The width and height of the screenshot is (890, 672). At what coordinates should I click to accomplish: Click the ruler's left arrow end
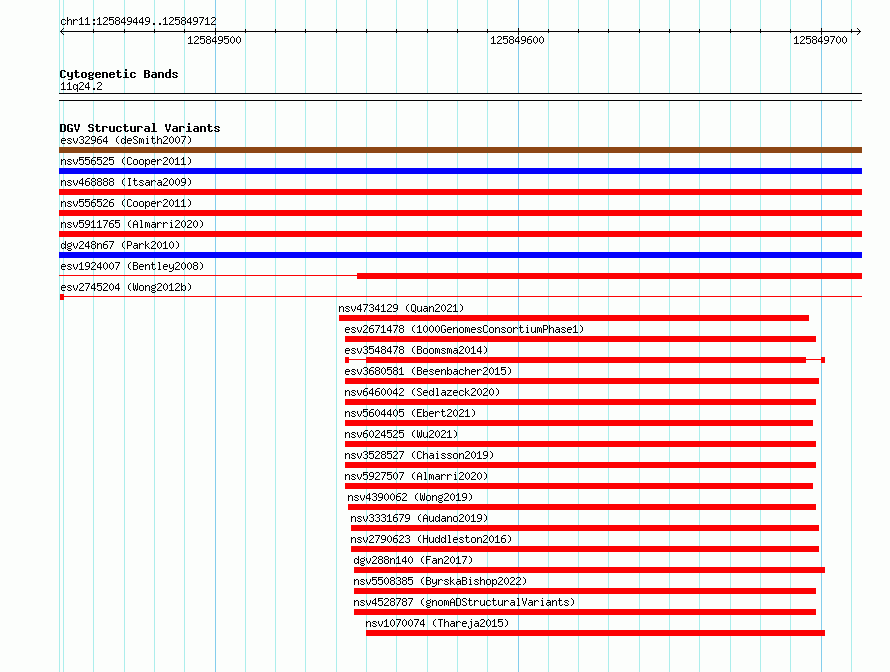point(62,31)
